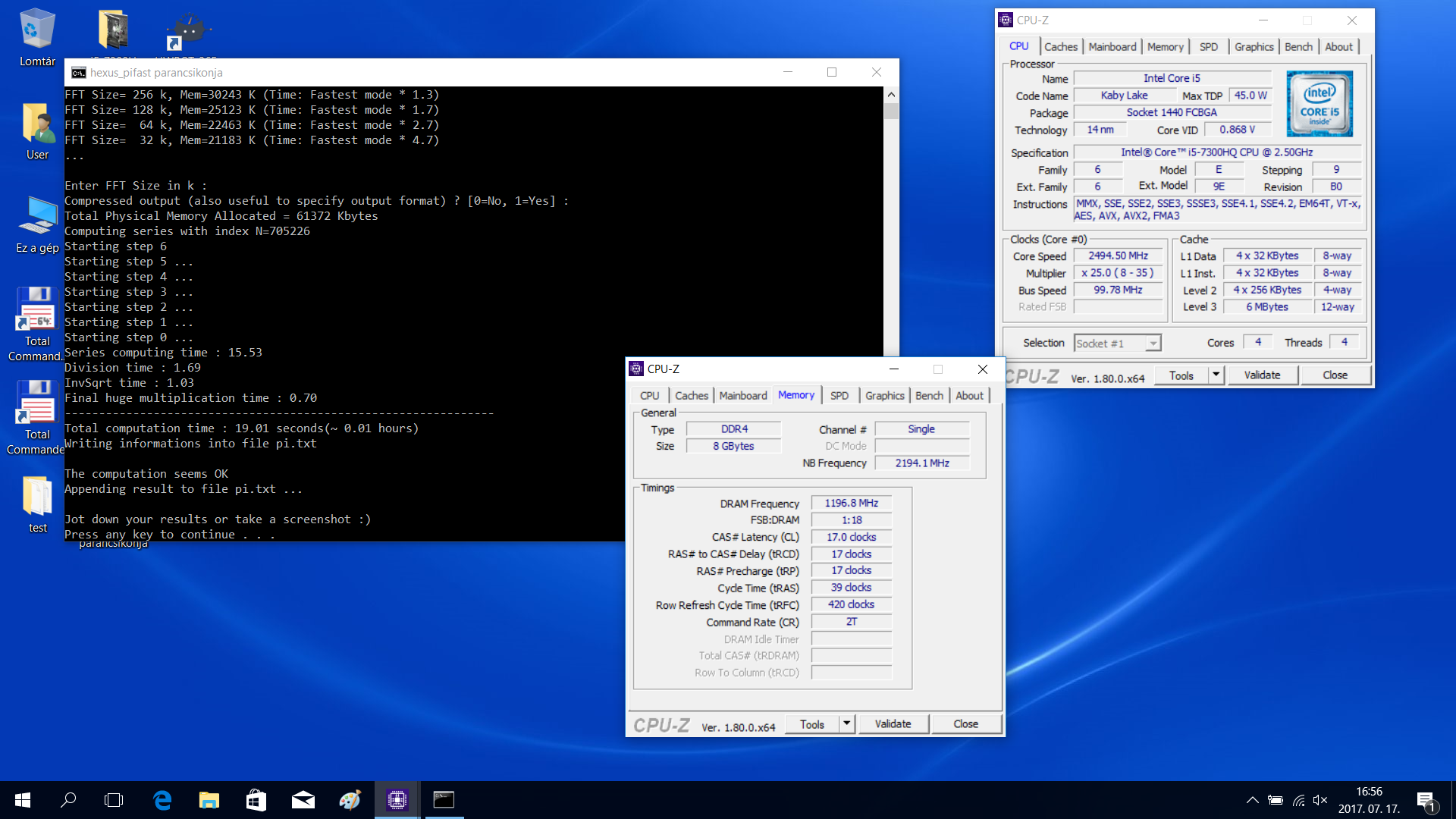1456x819 pixels.
Task: Expand the Tools dropdown arrow in the upper CPU-Z window
Action: [1216, 375]
